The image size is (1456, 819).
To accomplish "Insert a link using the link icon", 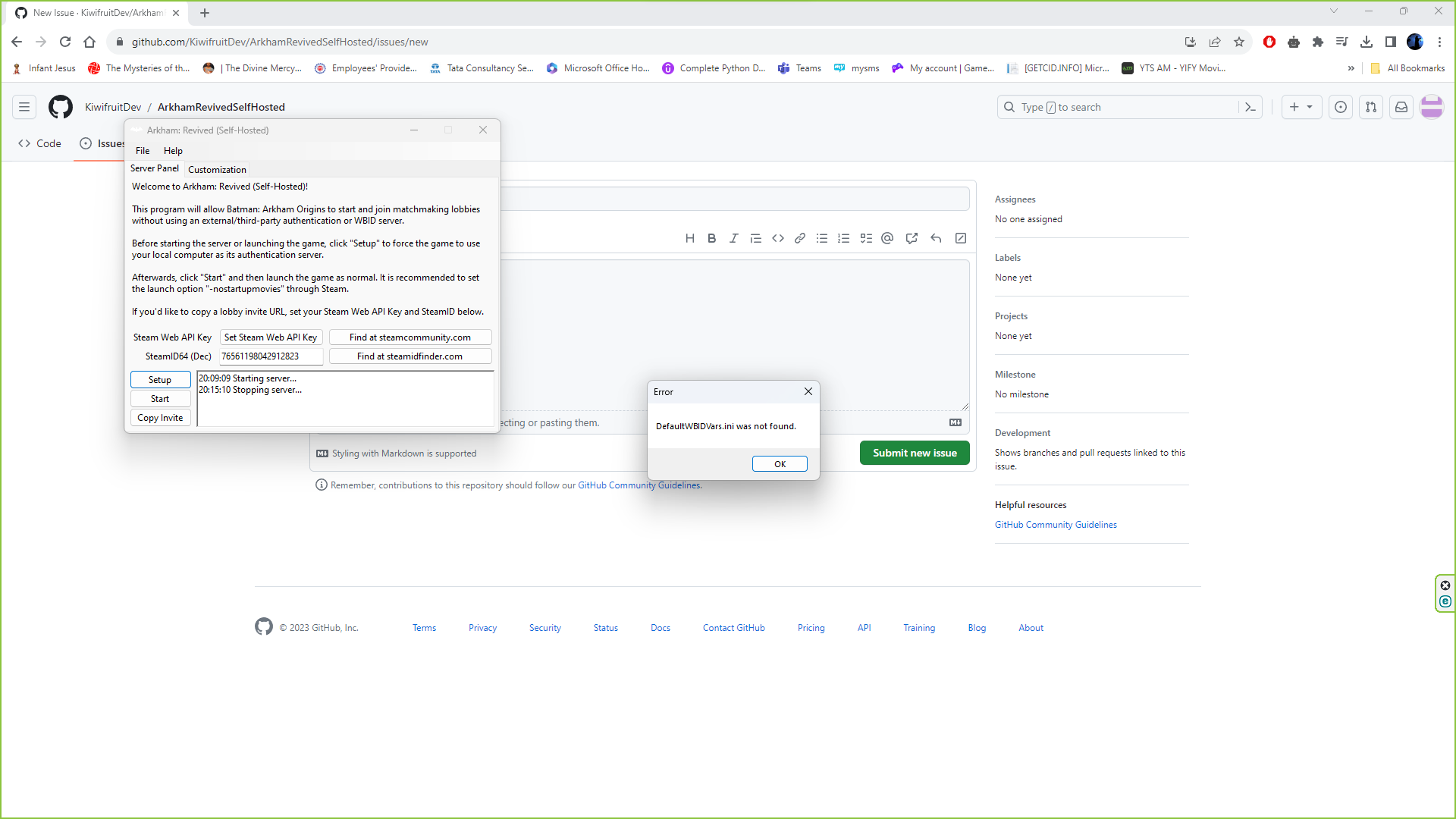I will pyautogui.click(x=799, y=238).
